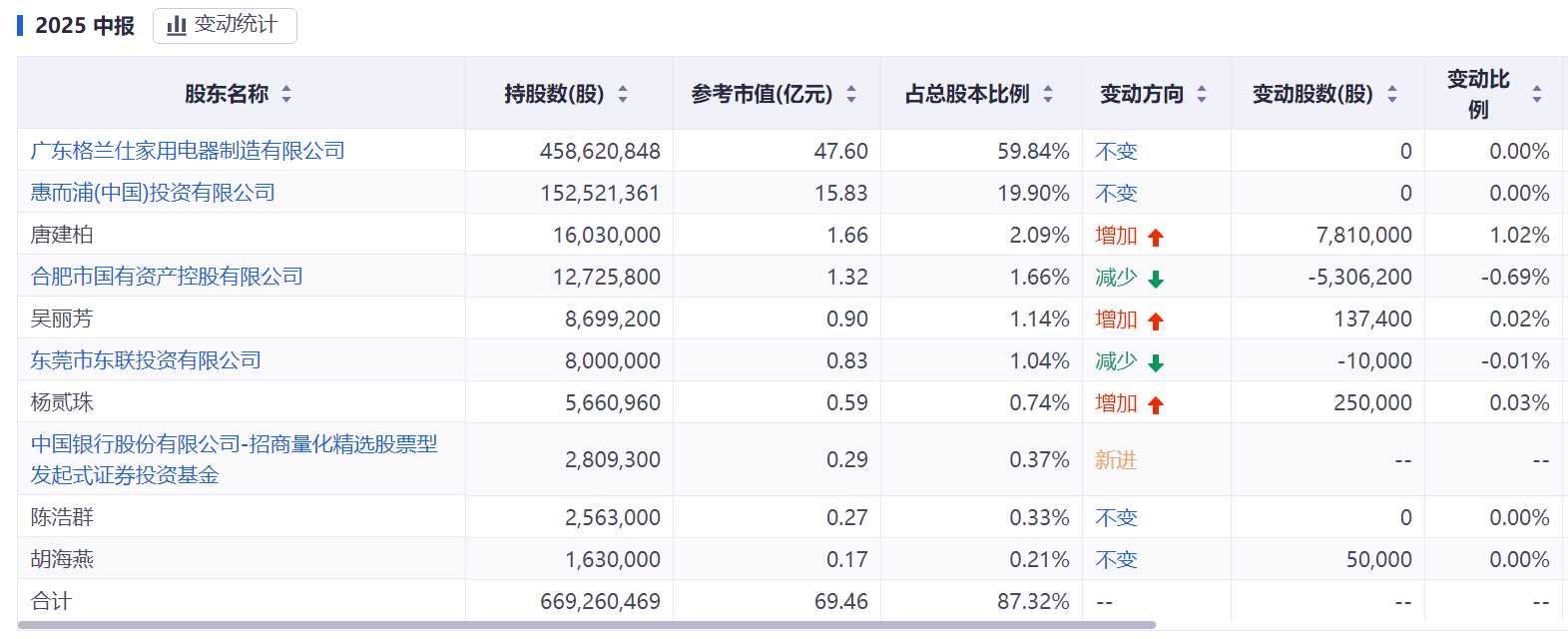Click red increase arrow beside 唐建柏
Screen dimensions: 1568x639
tap(1156, 238)
